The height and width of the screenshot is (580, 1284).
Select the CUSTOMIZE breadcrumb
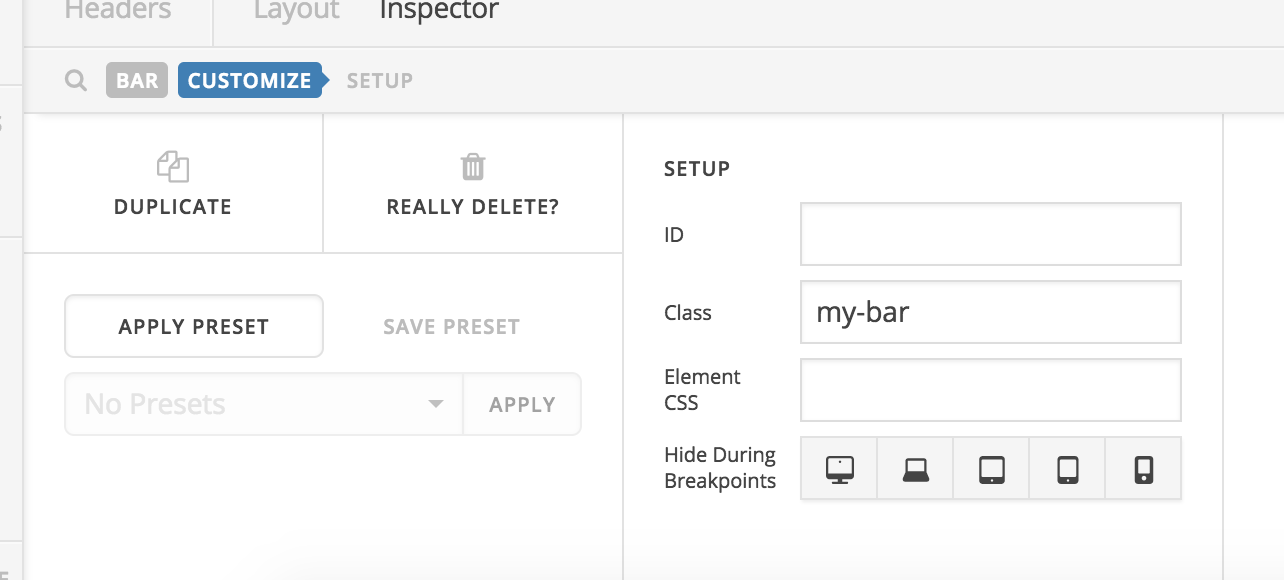[x=249, y=81]
